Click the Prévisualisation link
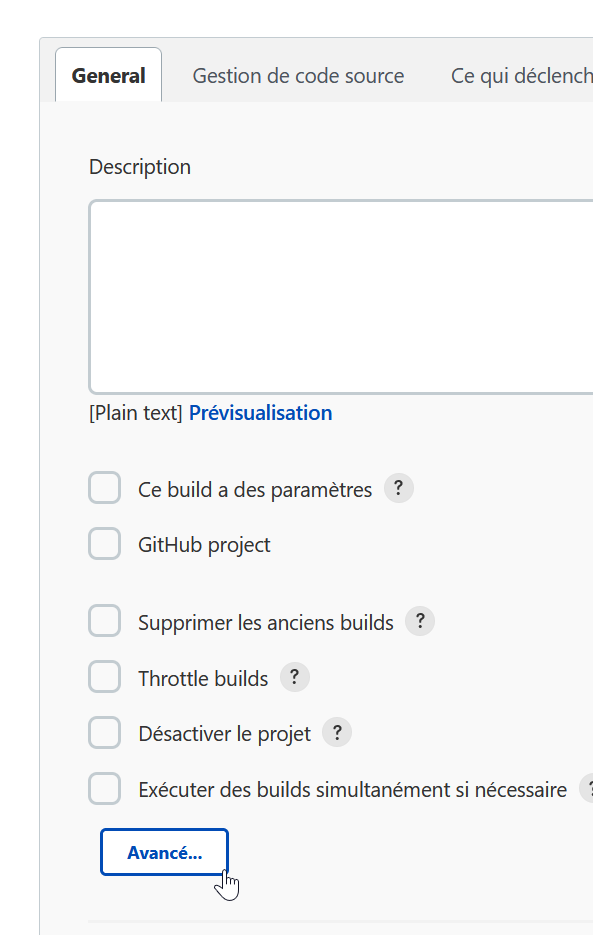This screenshot has height=935, width=593. [260, 413]
